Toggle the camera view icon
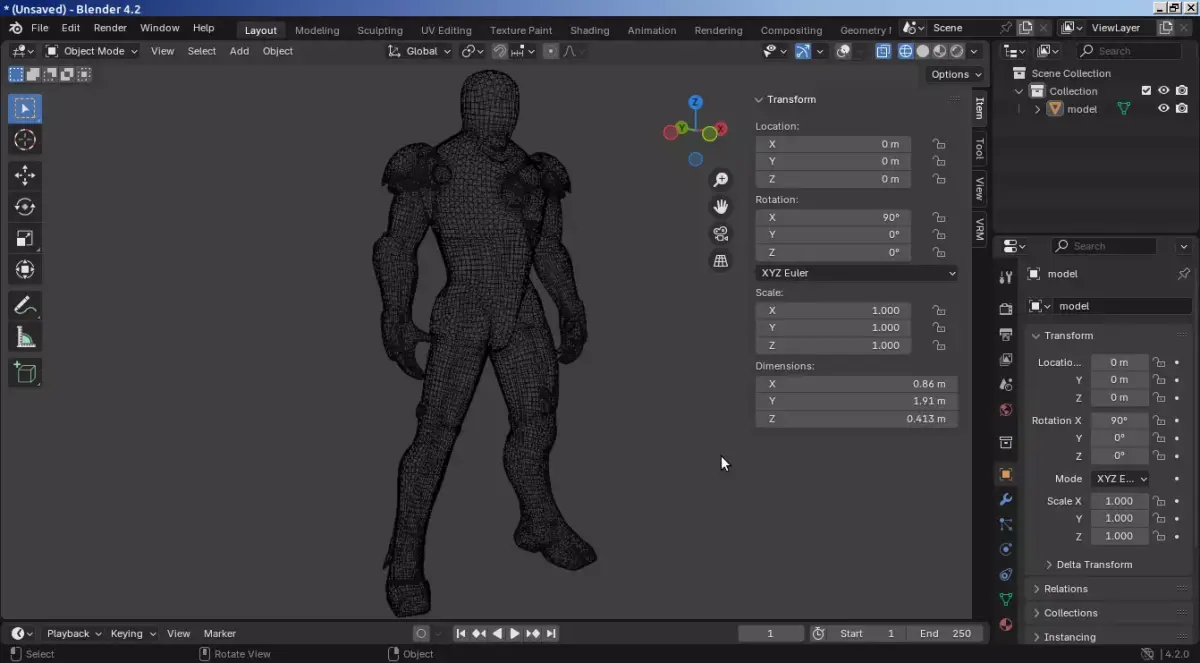 pos(720,234)
